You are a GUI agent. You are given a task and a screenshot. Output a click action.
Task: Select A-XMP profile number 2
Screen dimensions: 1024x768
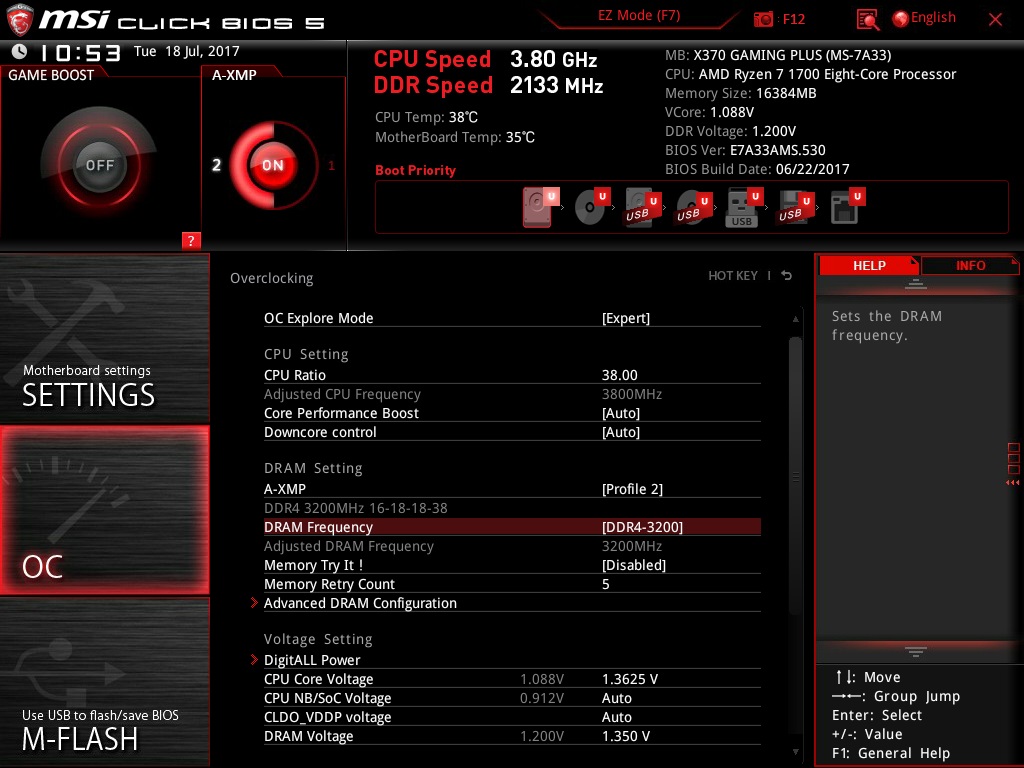click(x=216, y=165)
